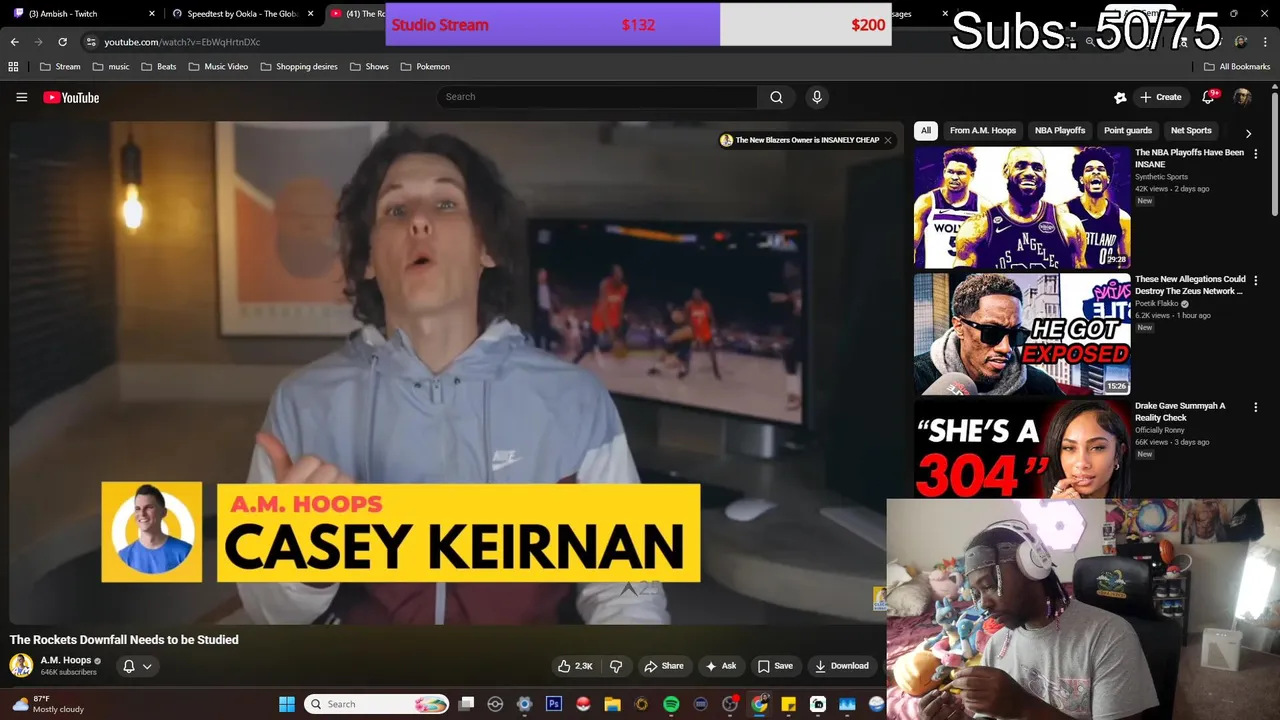Screen dimensions: 1280x720
Task: Click the video player area
Action: [x=456, y=372]
